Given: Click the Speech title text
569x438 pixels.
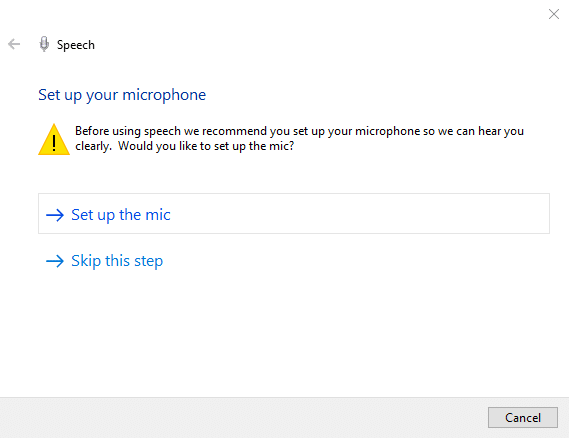Looking at the screenshot, I should (x=75, y=45).
